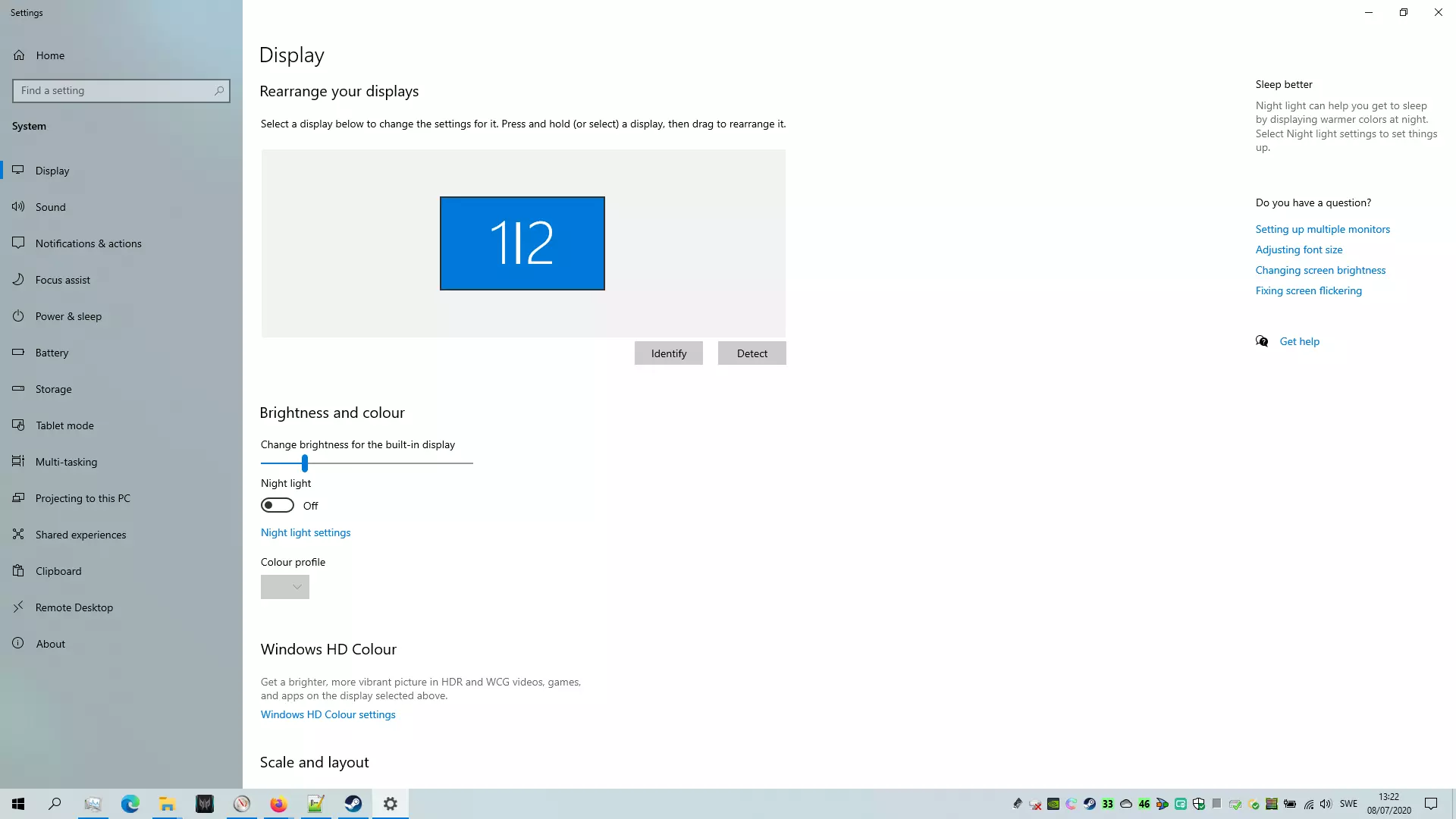The height and width of the screenshot is (819, 1456).
Task: Click the brightness slider handle
Action: [x=305, y=463]
